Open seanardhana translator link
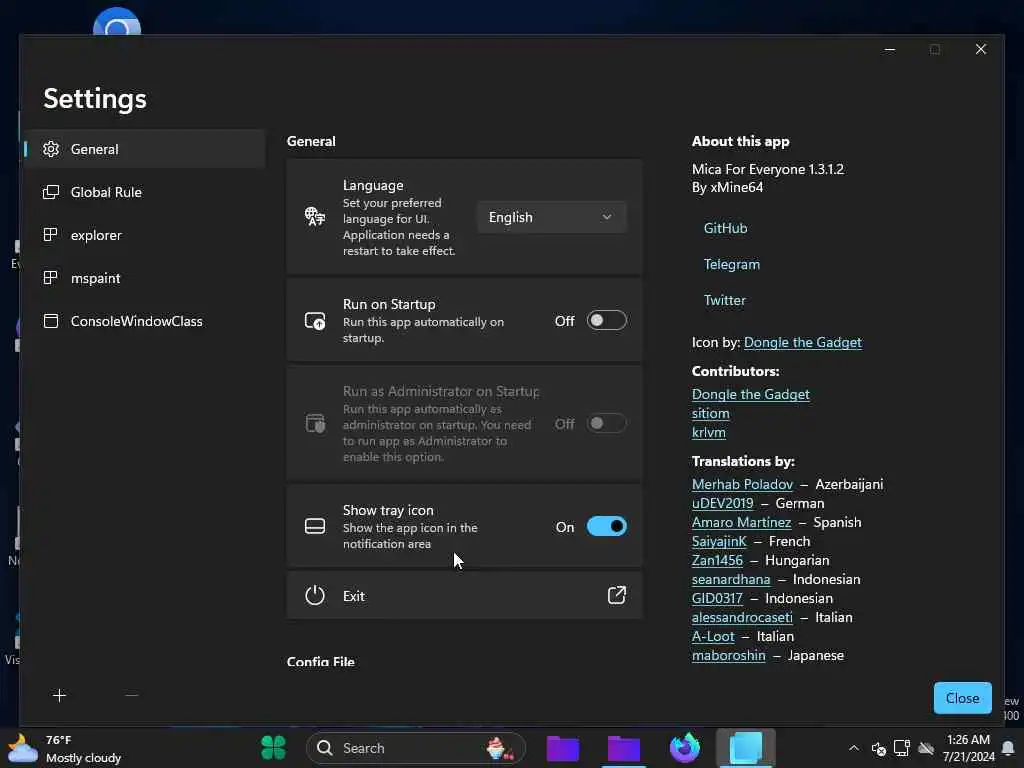The image size is (1024, 768). pos(731,579)
